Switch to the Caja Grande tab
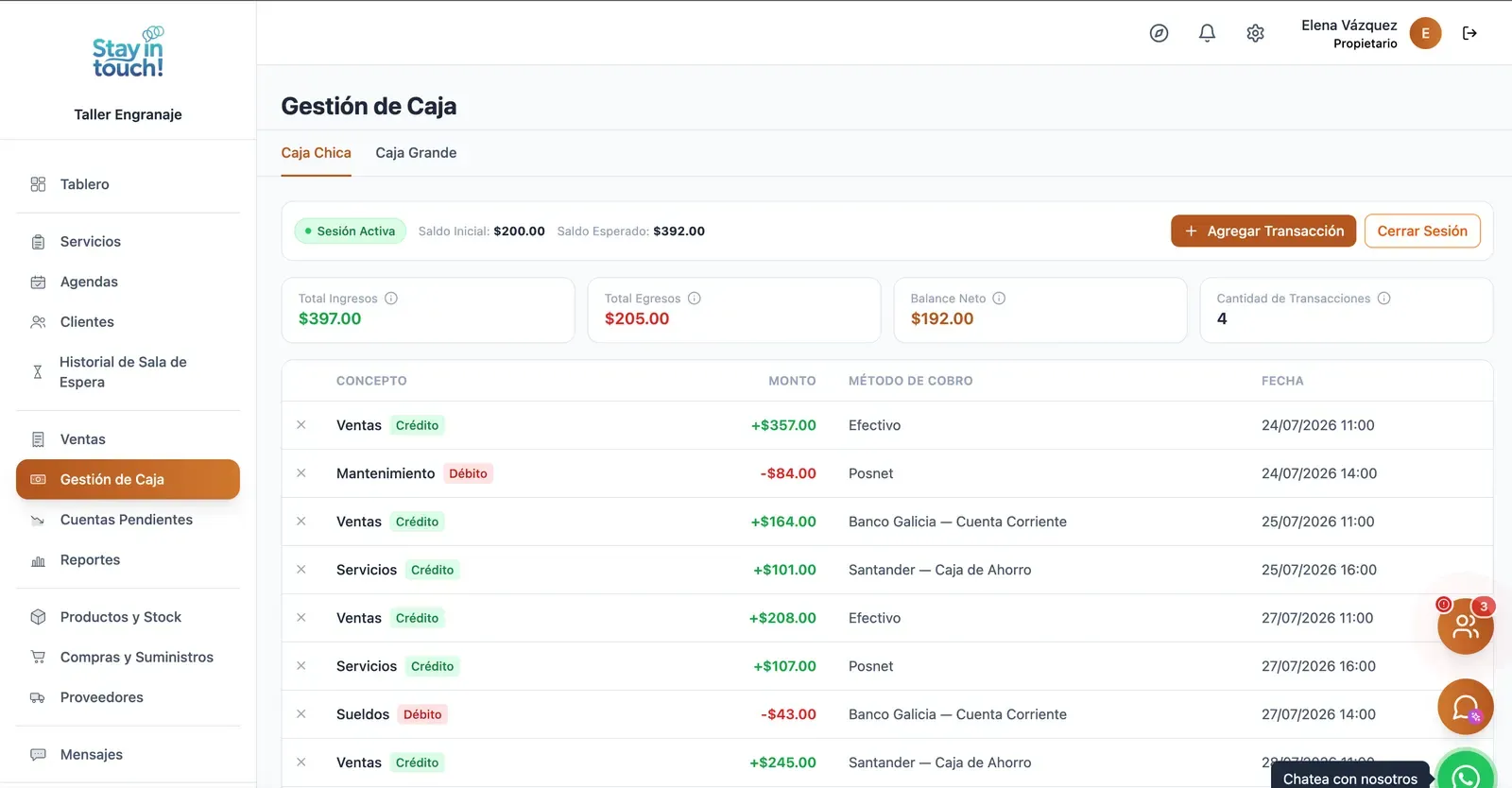This screenshot has height=788, width=1512. [x=416, y=153]
